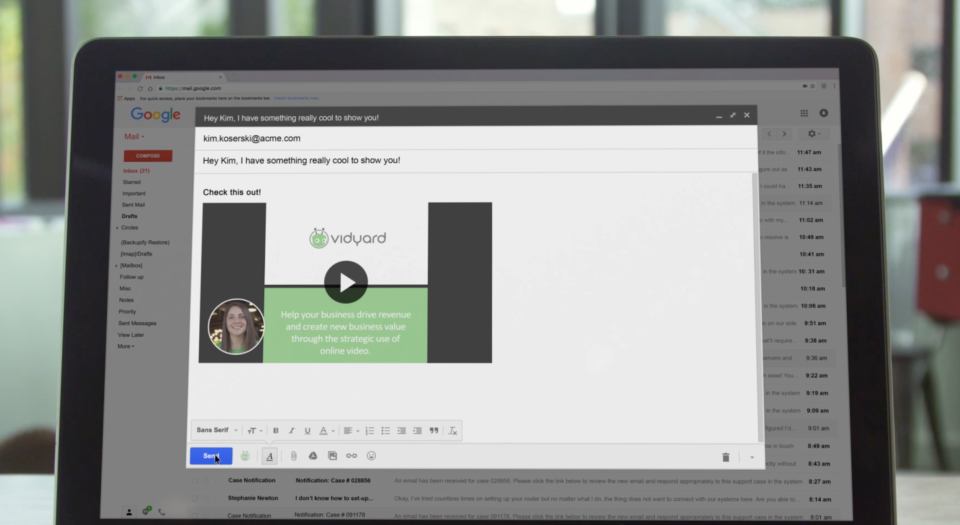
Task: Decrease the indent level
Action: pyautogui.click(x=402, y=431)
